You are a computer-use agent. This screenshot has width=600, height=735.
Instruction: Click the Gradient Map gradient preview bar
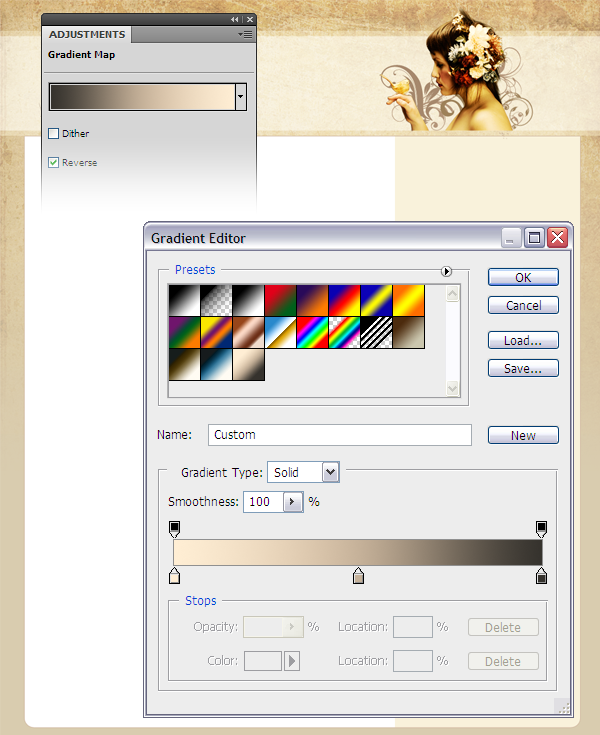click(142, 97)
